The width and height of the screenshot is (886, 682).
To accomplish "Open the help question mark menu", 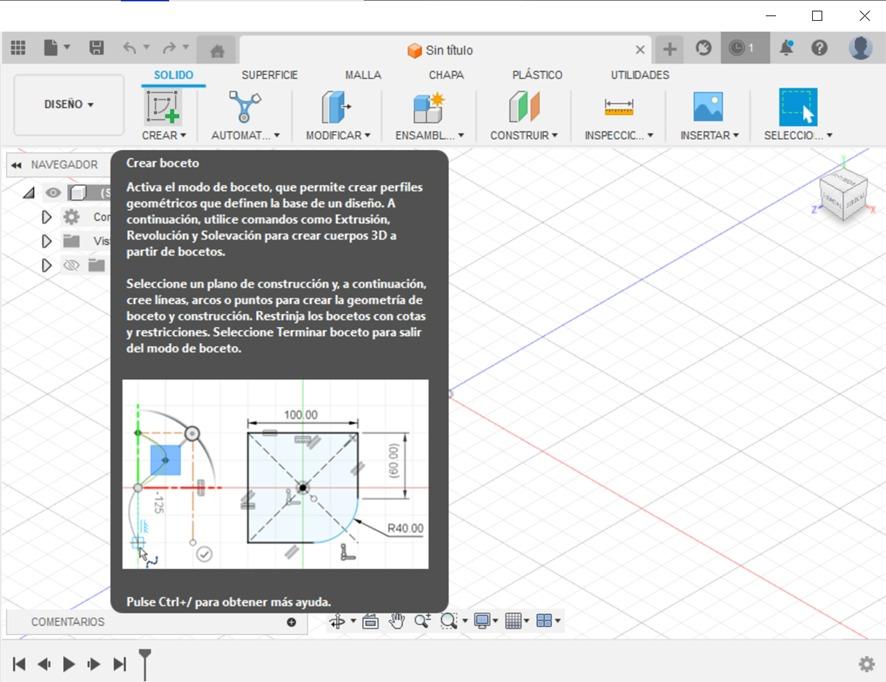I will 819,48.
